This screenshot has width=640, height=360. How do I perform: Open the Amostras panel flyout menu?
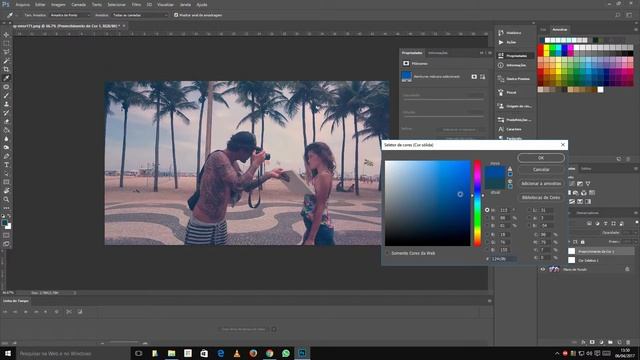point(636,29)
